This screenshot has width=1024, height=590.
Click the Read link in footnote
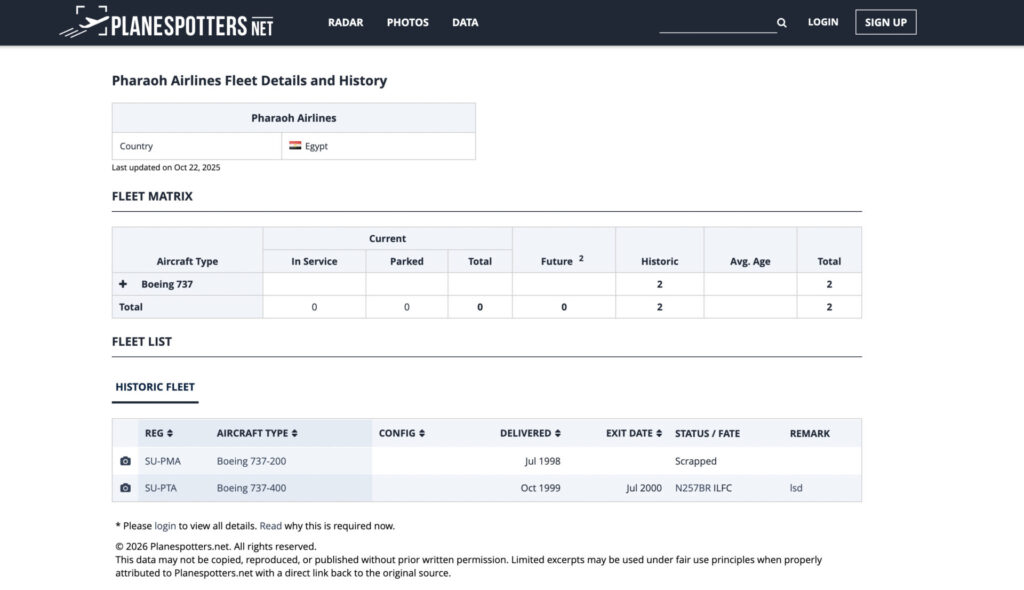click(x=270, y=526)
